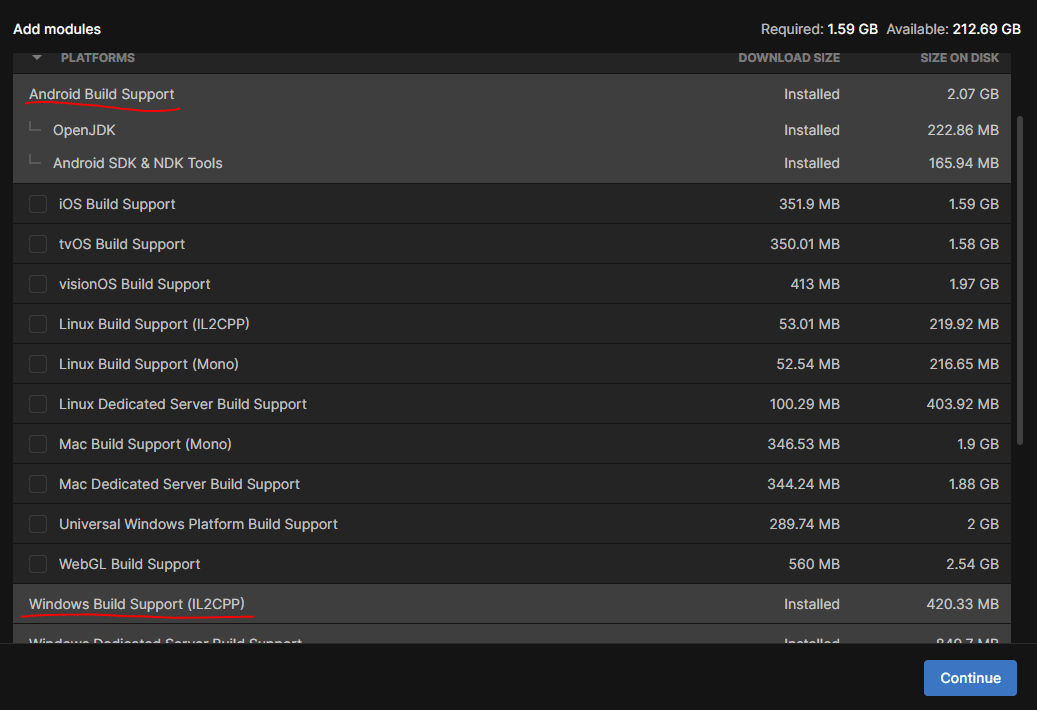Click Installed status for Android Build Support
1037x710 pixels.
click(812, 94)
